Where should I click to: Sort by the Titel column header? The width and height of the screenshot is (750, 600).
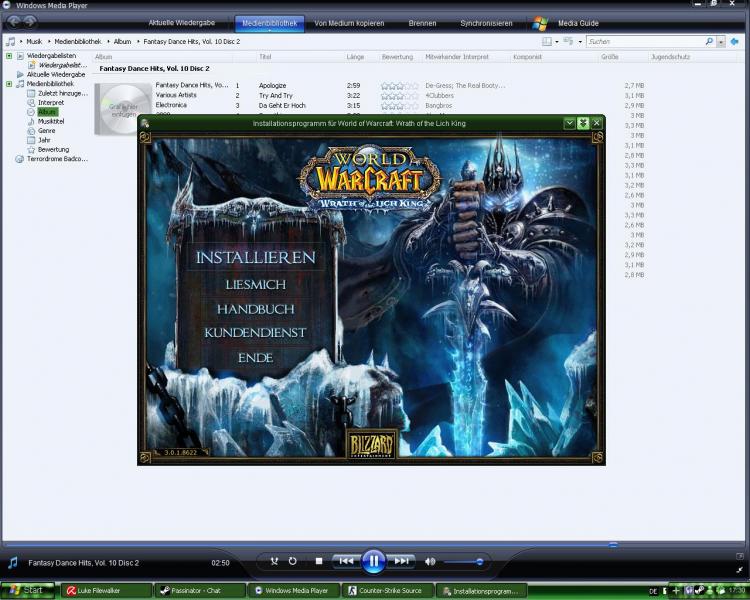point(265,57)
